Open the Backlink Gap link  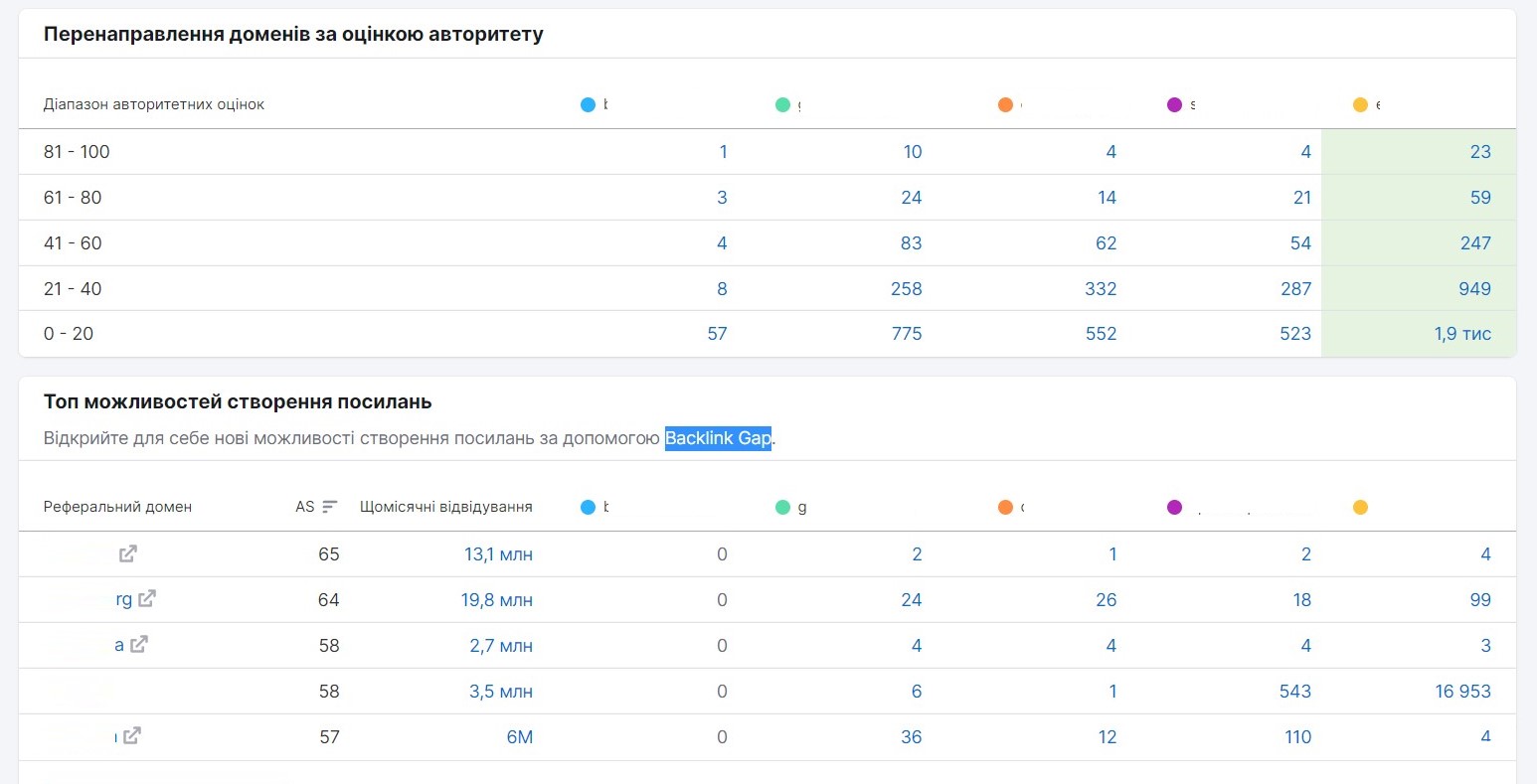coord(718,438)
